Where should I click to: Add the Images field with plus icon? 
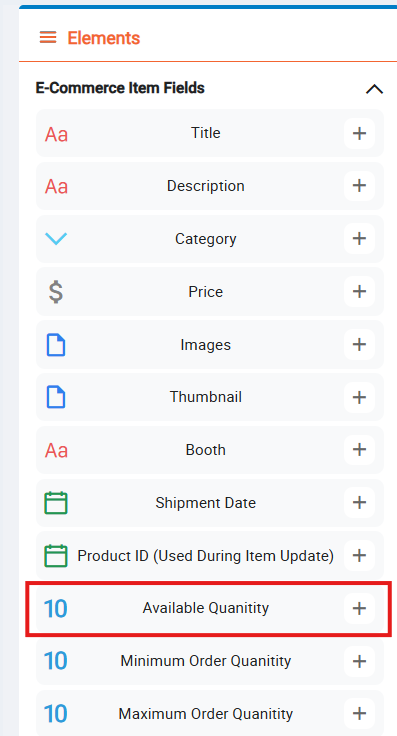[359, 345]
